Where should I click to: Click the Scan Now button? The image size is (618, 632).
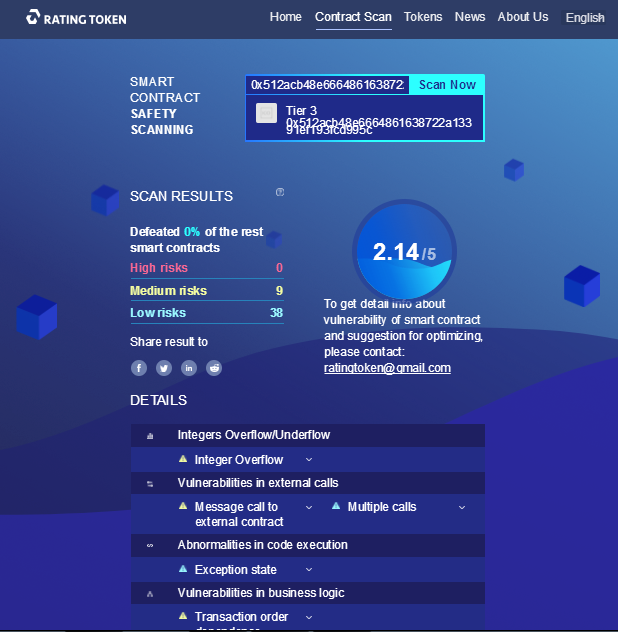click(x=447, y=85)
